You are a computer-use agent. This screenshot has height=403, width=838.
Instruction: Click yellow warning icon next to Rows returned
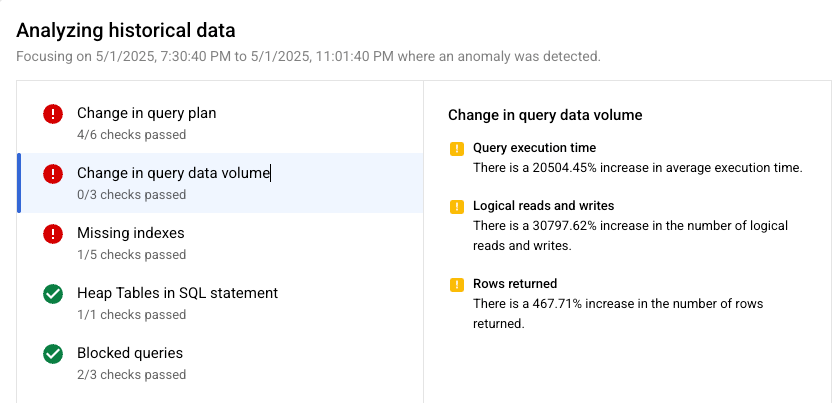coord(457,284)
